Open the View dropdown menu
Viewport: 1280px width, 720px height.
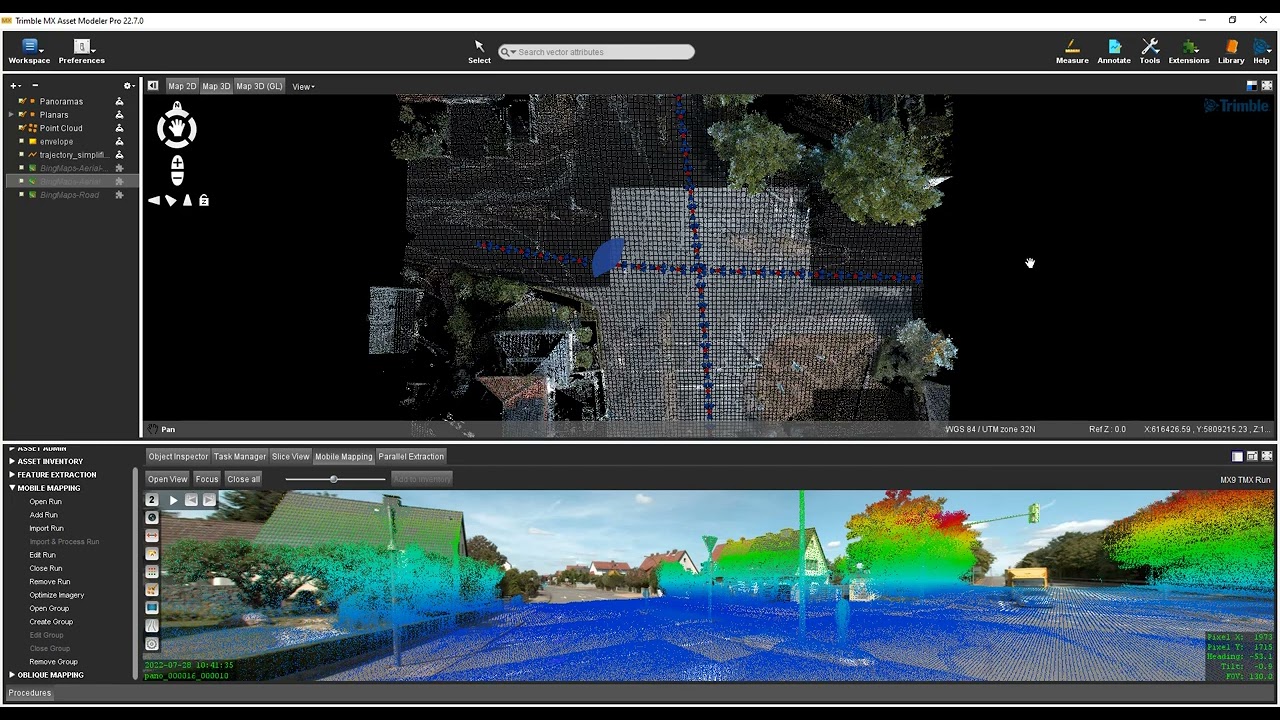303,86
